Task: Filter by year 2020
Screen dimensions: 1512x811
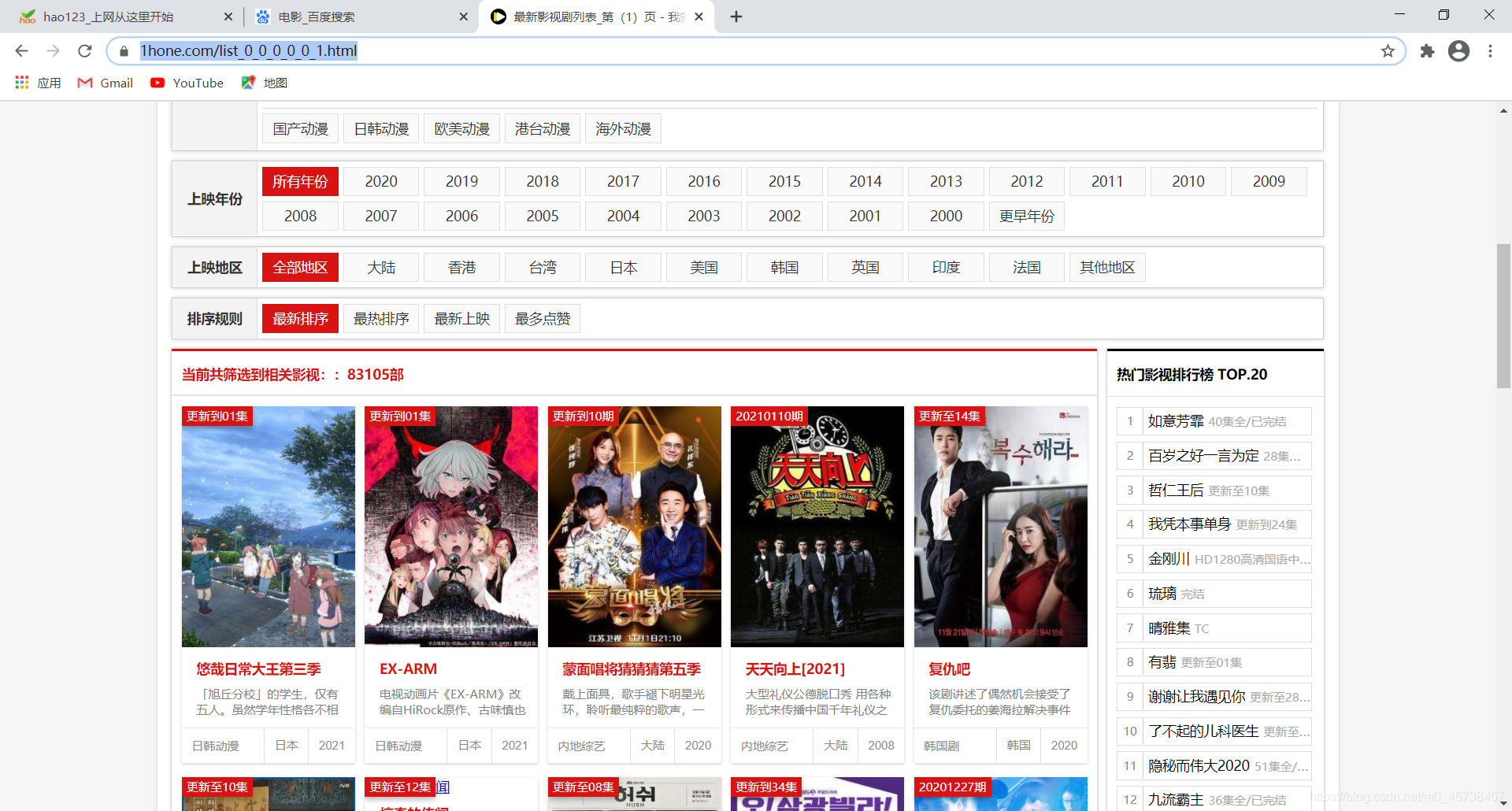Action: point(381,182)
